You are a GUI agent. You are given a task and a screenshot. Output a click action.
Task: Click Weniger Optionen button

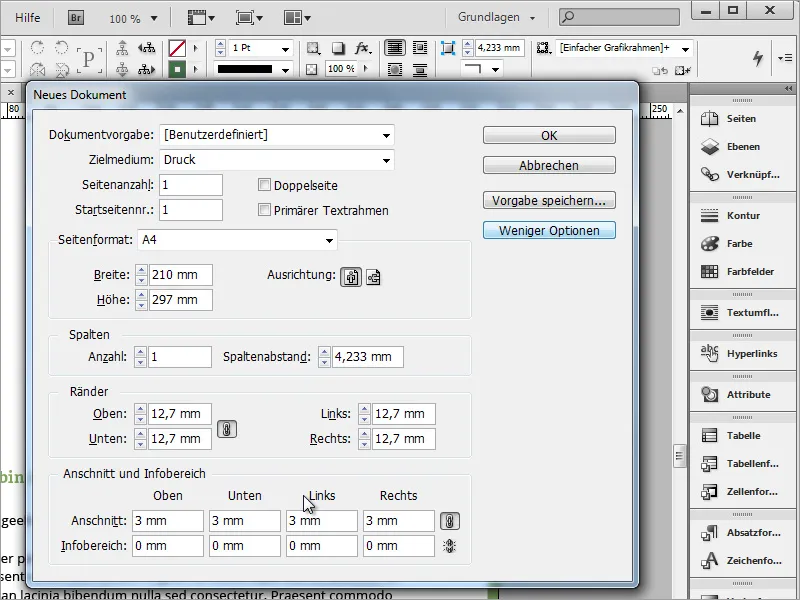click(x=549, y=231)
